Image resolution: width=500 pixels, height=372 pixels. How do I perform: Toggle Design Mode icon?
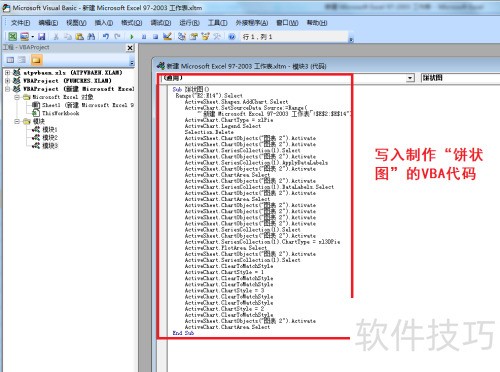pyautogui.click(x=167, y=36)
